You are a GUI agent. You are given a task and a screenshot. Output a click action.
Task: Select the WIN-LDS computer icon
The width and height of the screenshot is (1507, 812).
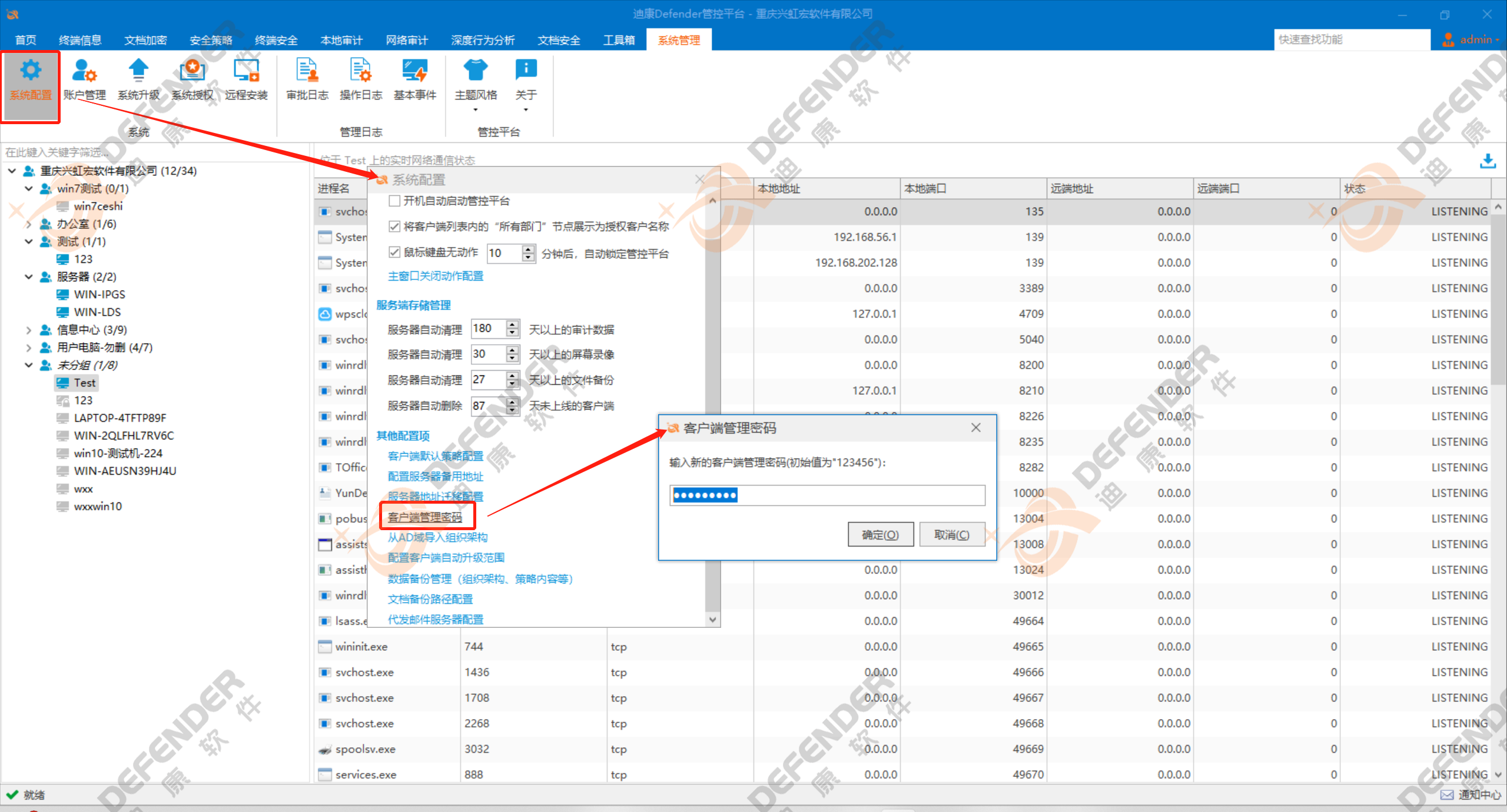tap(63, 312)
